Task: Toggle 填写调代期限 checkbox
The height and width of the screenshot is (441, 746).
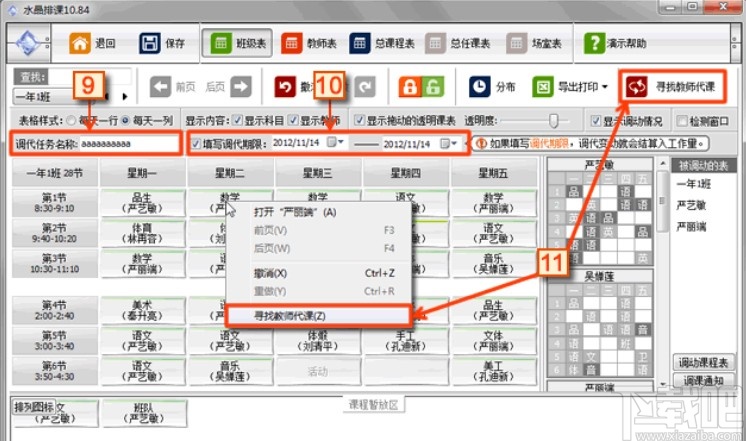Action: [x=196, y=143]
